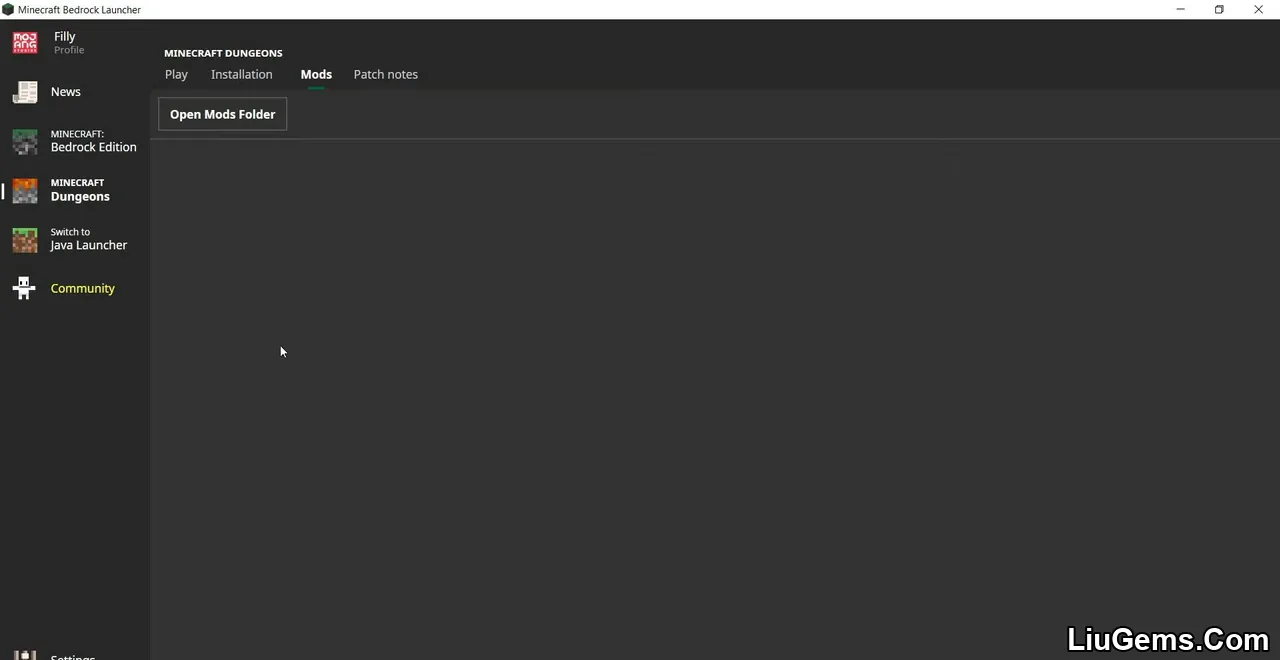Click the MINECRAFT DUNGEONS page heading
1280x660 pixels.
click(x=223, y=53)
